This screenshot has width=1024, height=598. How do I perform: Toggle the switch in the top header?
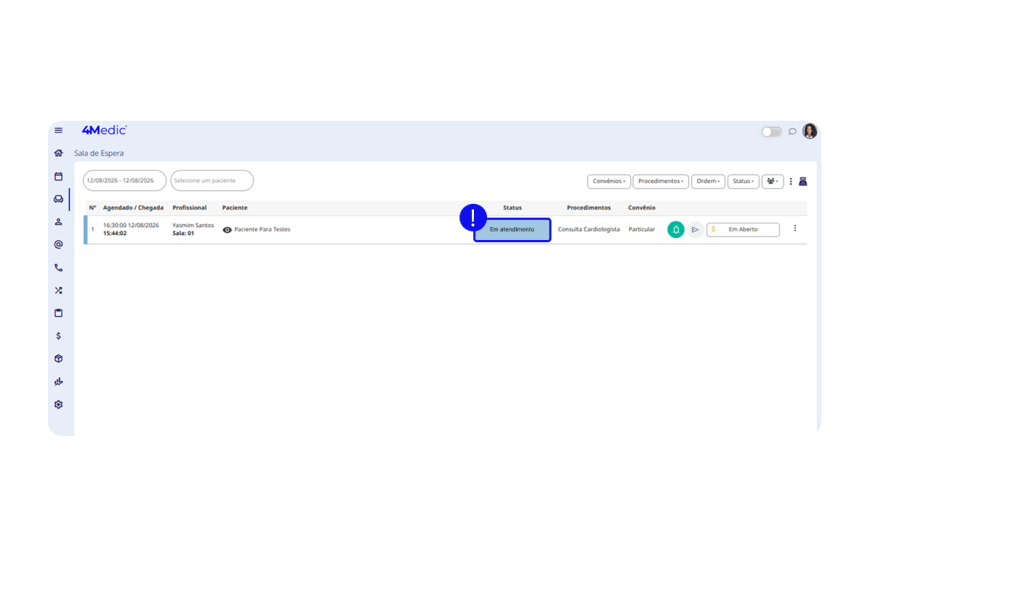[771, 132]
